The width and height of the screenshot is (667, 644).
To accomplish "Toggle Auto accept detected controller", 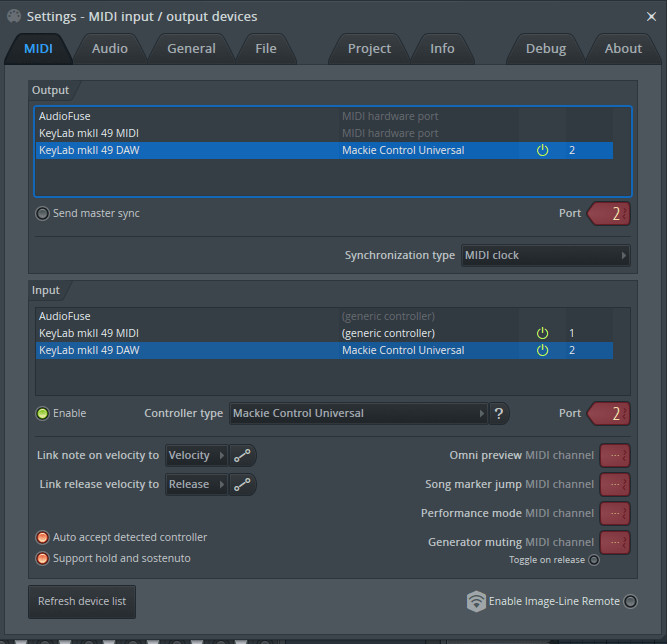I will point(42,537).
